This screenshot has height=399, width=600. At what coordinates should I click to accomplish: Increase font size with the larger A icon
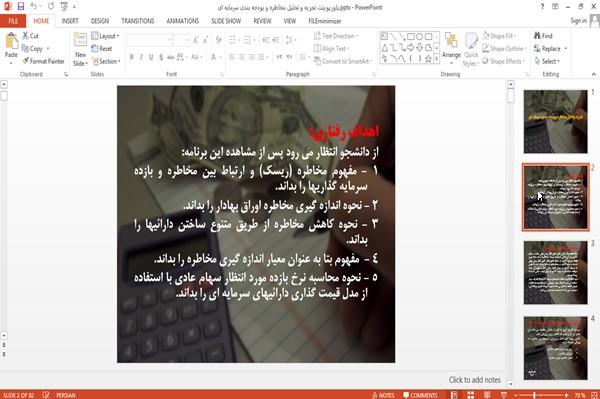(x=196, y=40)
